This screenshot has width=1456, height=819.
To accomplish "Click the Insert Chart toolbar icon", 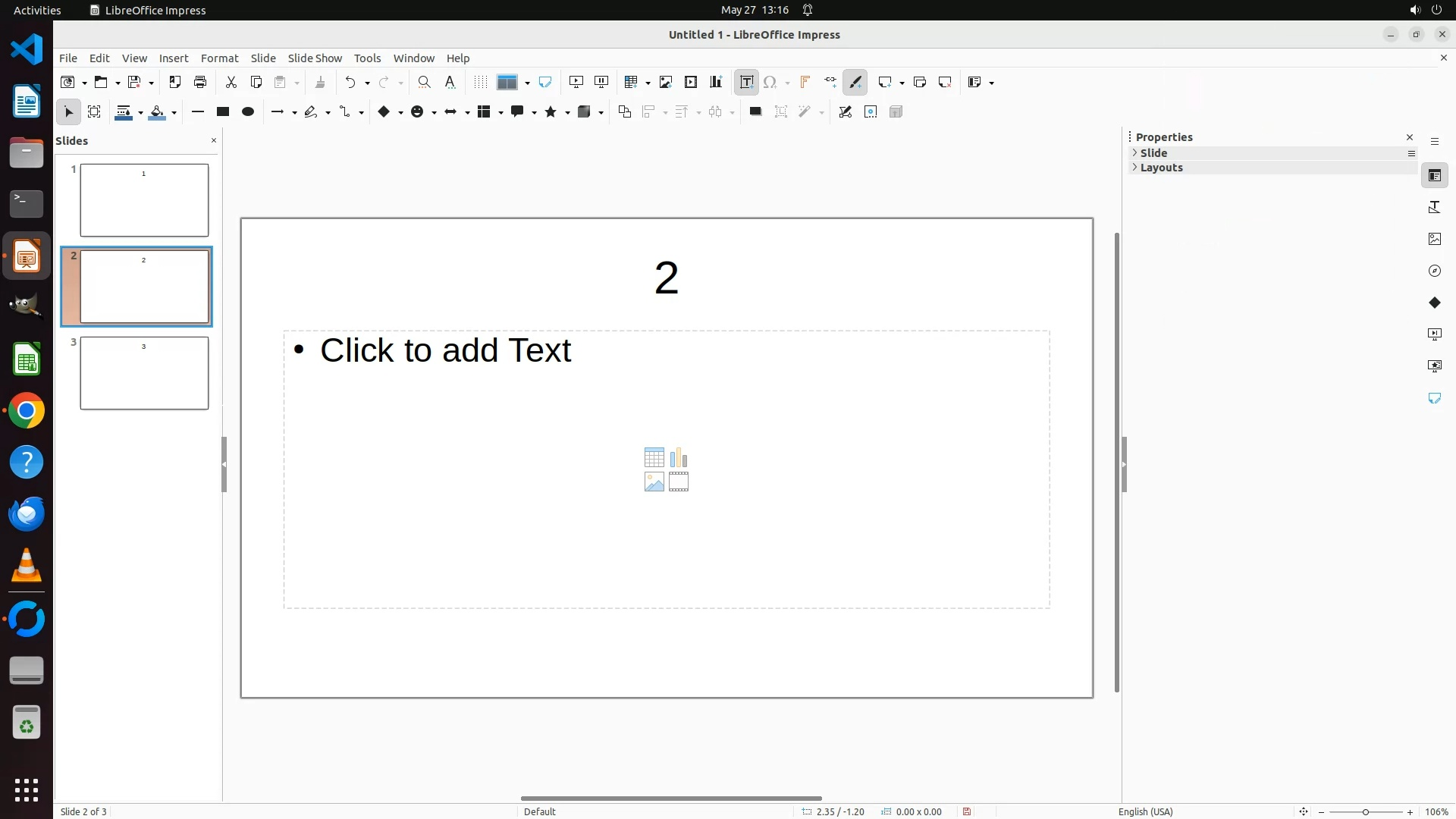I will click(x=716, y=82).
